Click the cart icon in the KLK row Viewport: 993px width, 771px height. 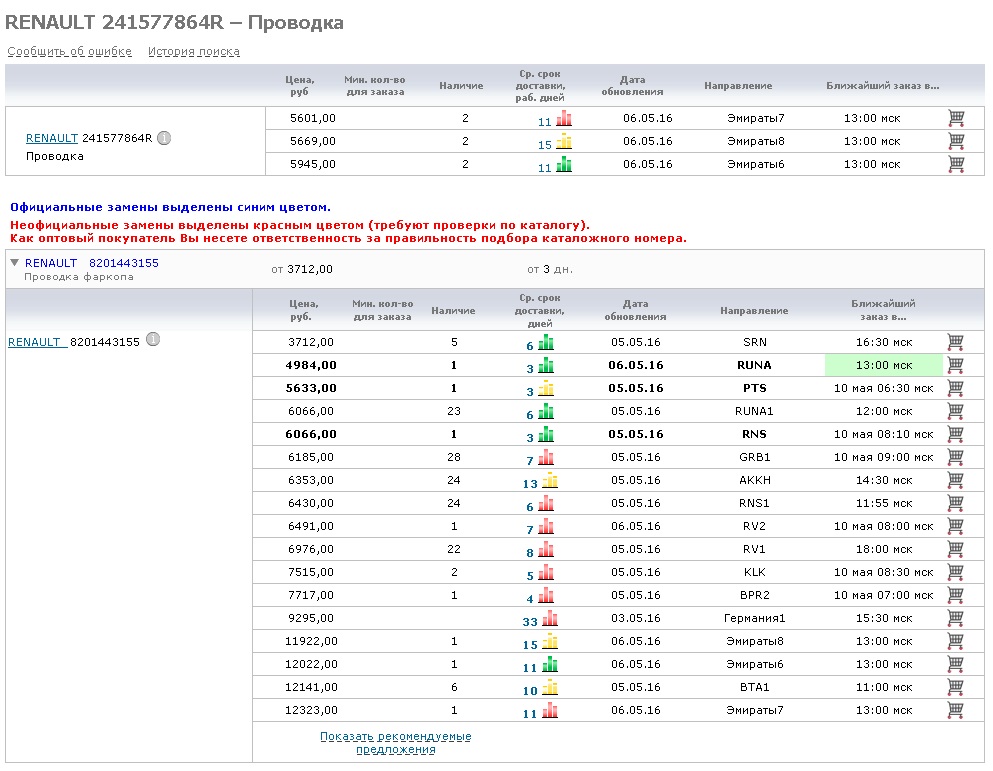coord(956,572)
